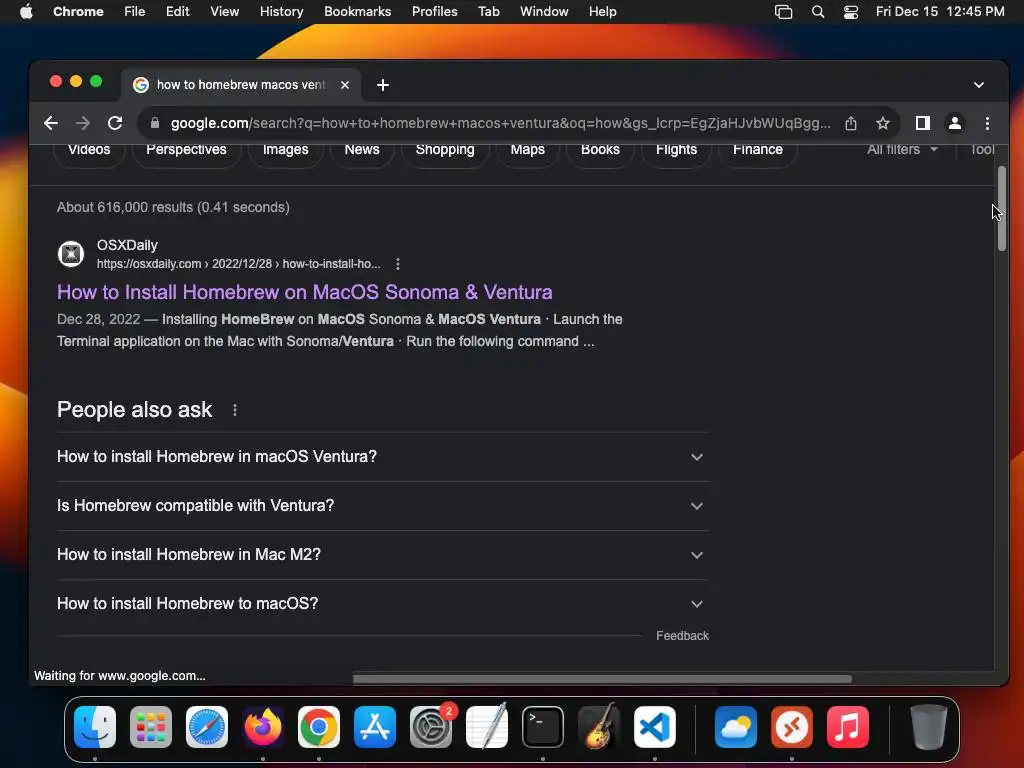Click the Chrome icon in the Dock
Viewport: 1024px width, 768px height.
319,727
